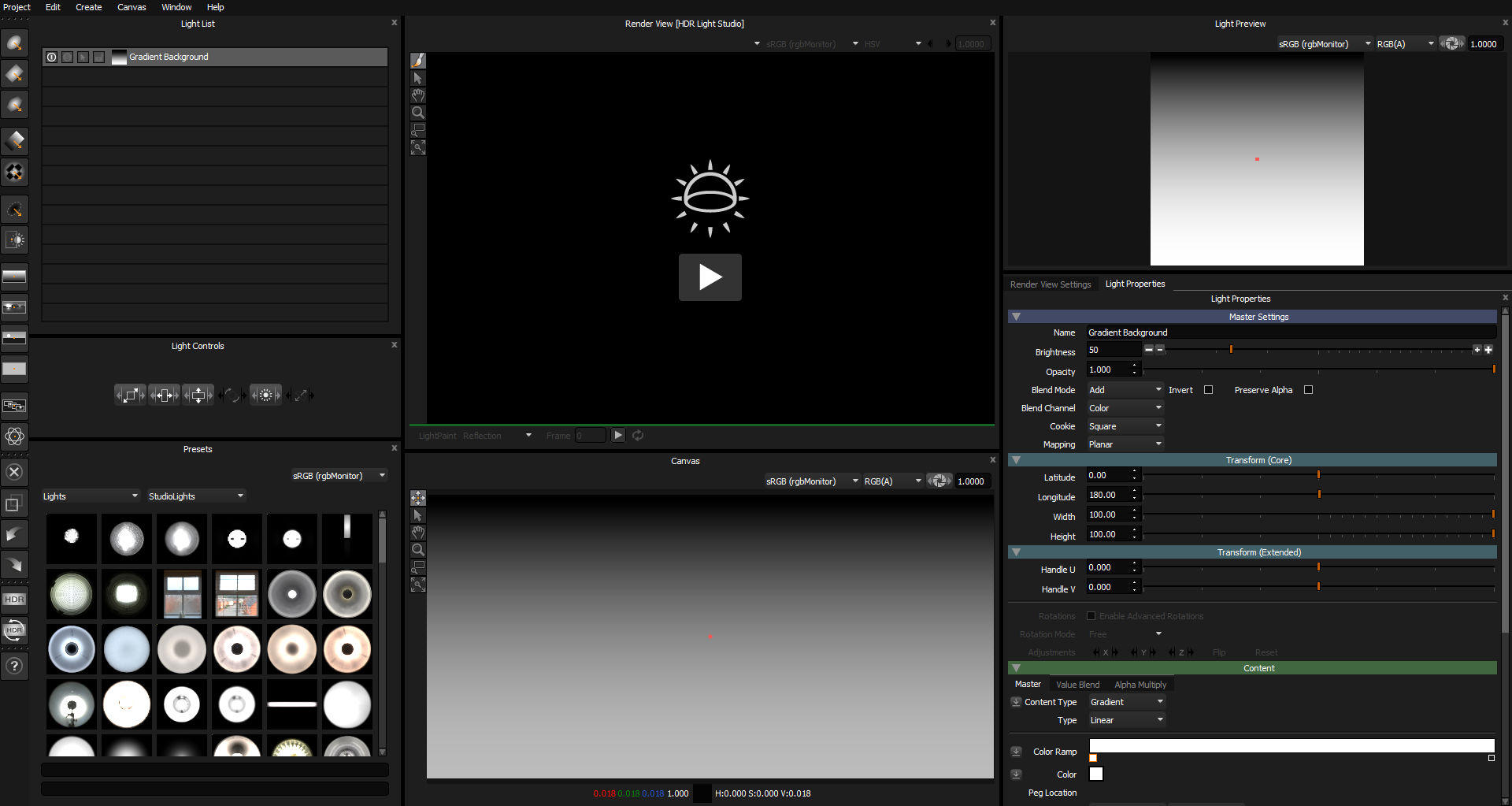Click the Name field Gradient Background
This screenshot has height=806, width=1512.
[1291, 332]
